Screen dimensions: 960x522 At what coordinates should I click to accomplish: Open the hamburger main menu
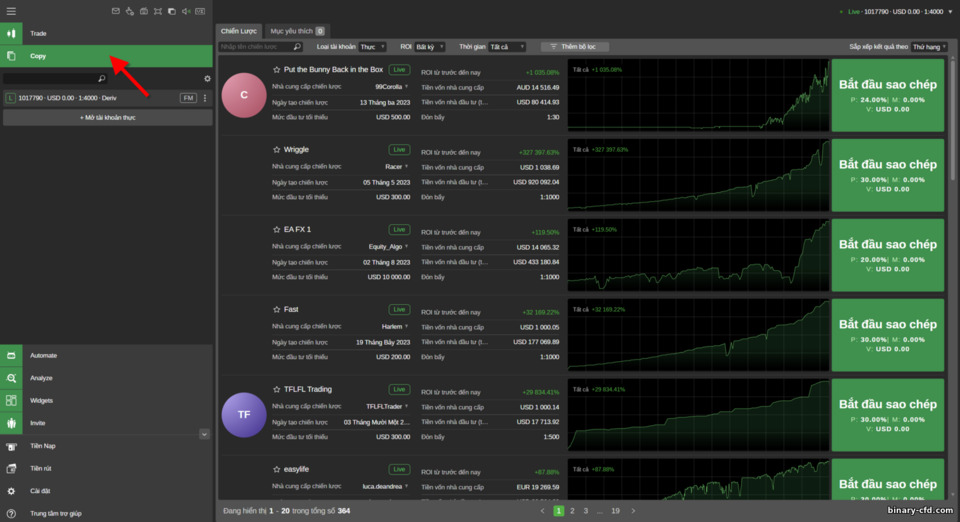11,11
